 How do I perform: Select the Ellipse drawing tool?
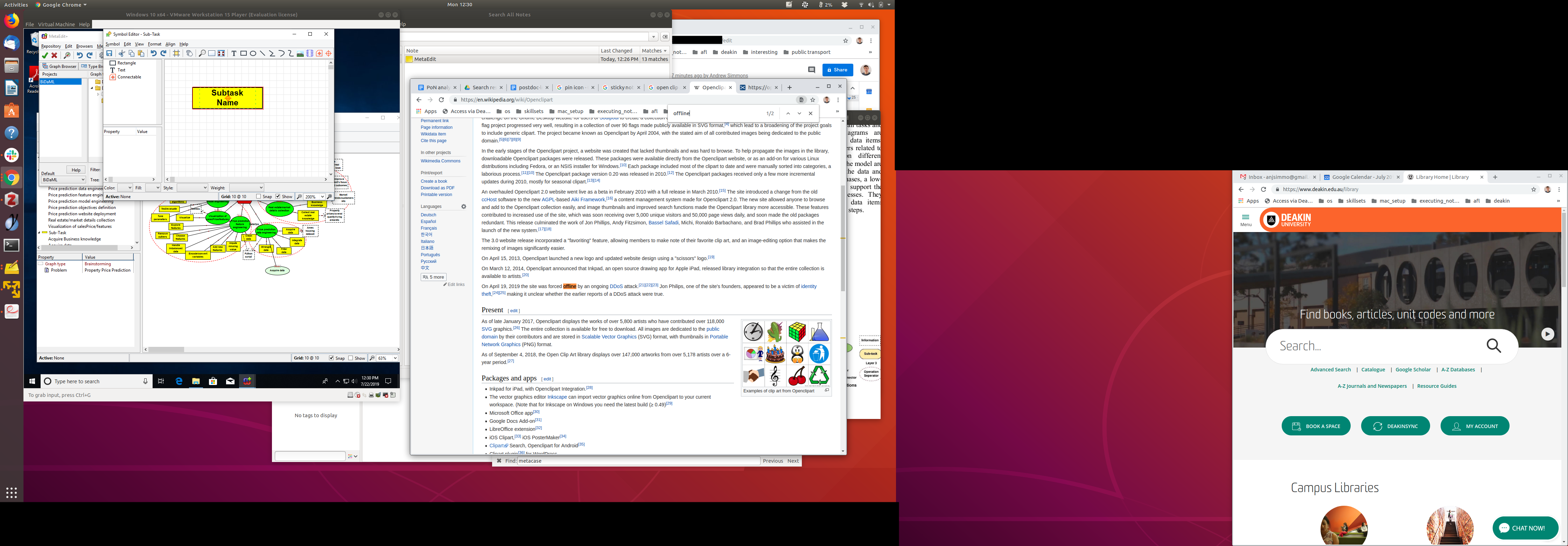(253, 54)
